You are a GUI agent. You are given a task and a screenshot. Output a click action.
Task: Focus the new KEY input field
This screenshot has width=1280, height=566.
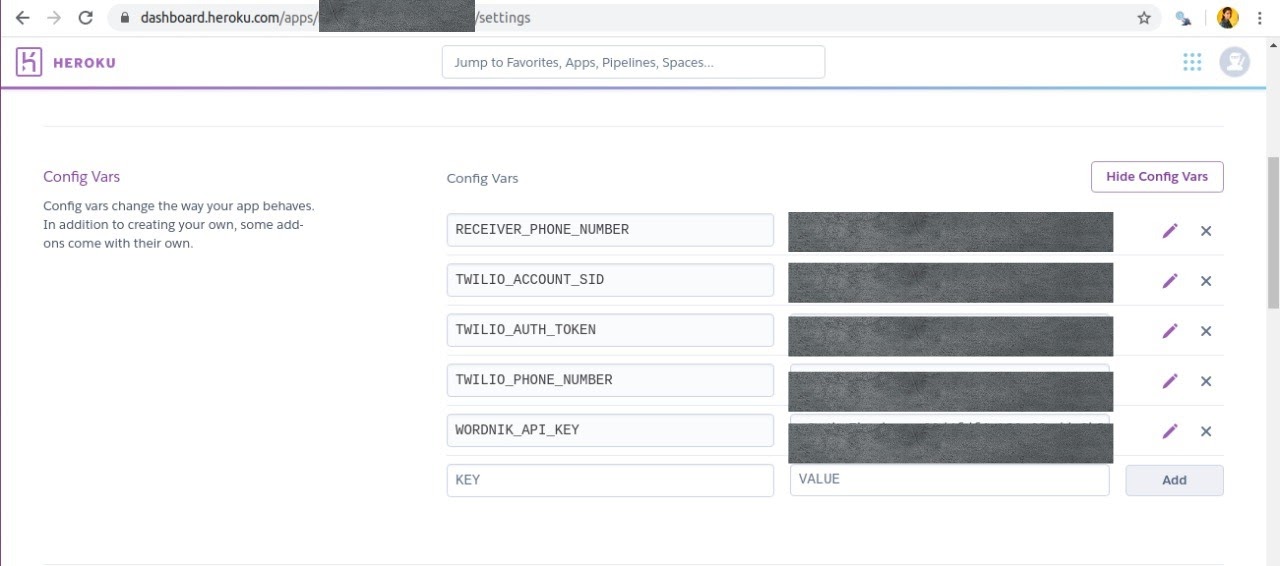[610, 480]
